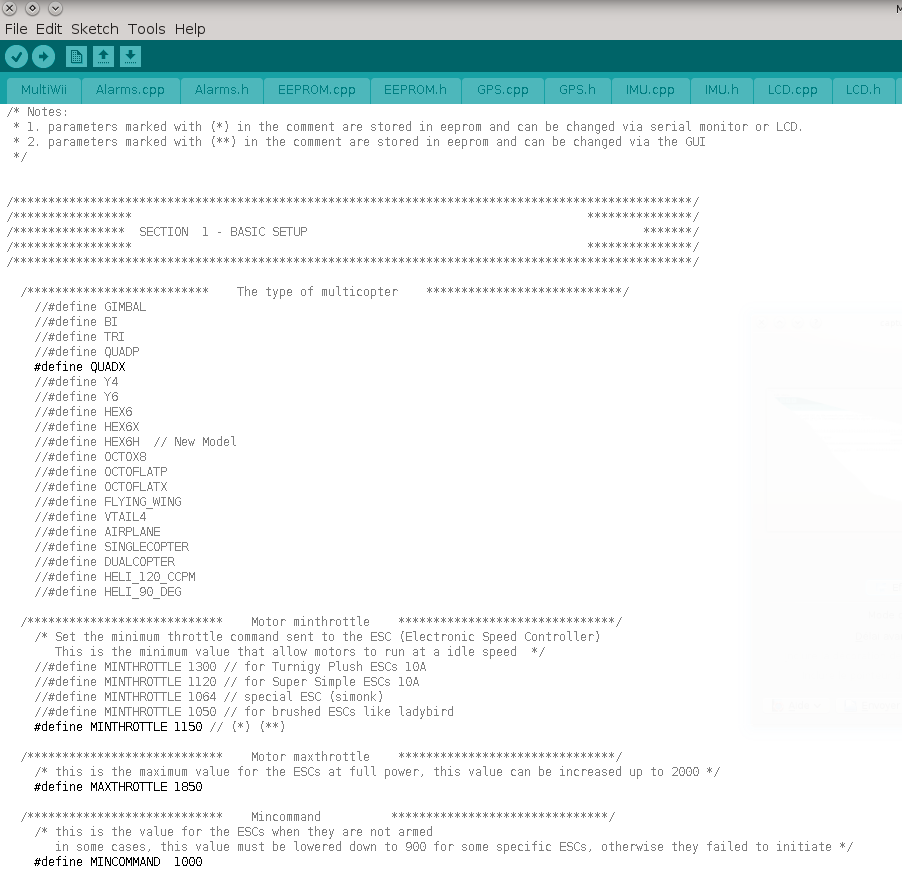This screenshot has width=902, height=885.
Task: Open the Tools menu
Action: (147, 29)
